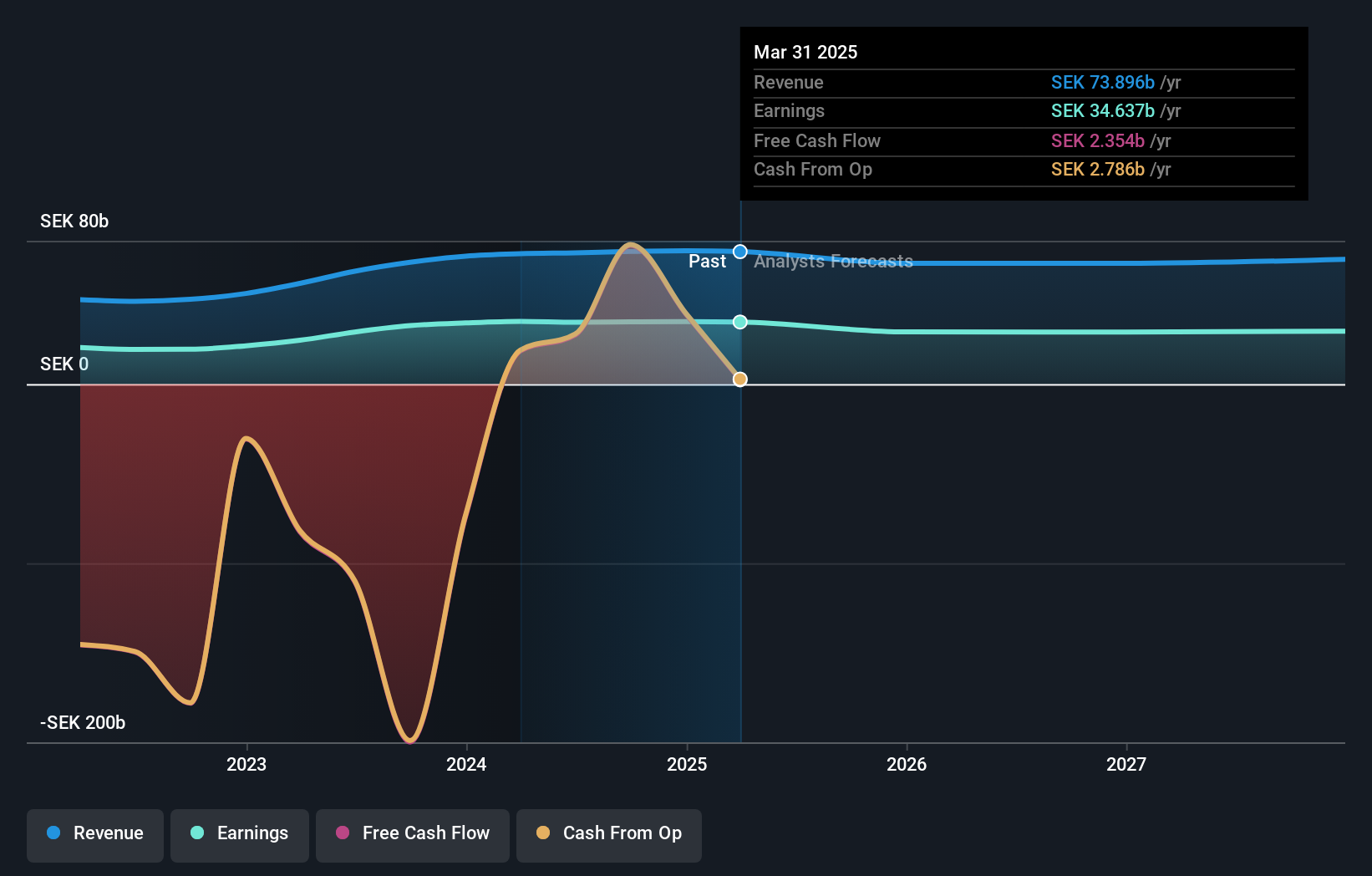Toggle the Revenue legend button
Screen dimensions: 1372x876
click(95, 835)
